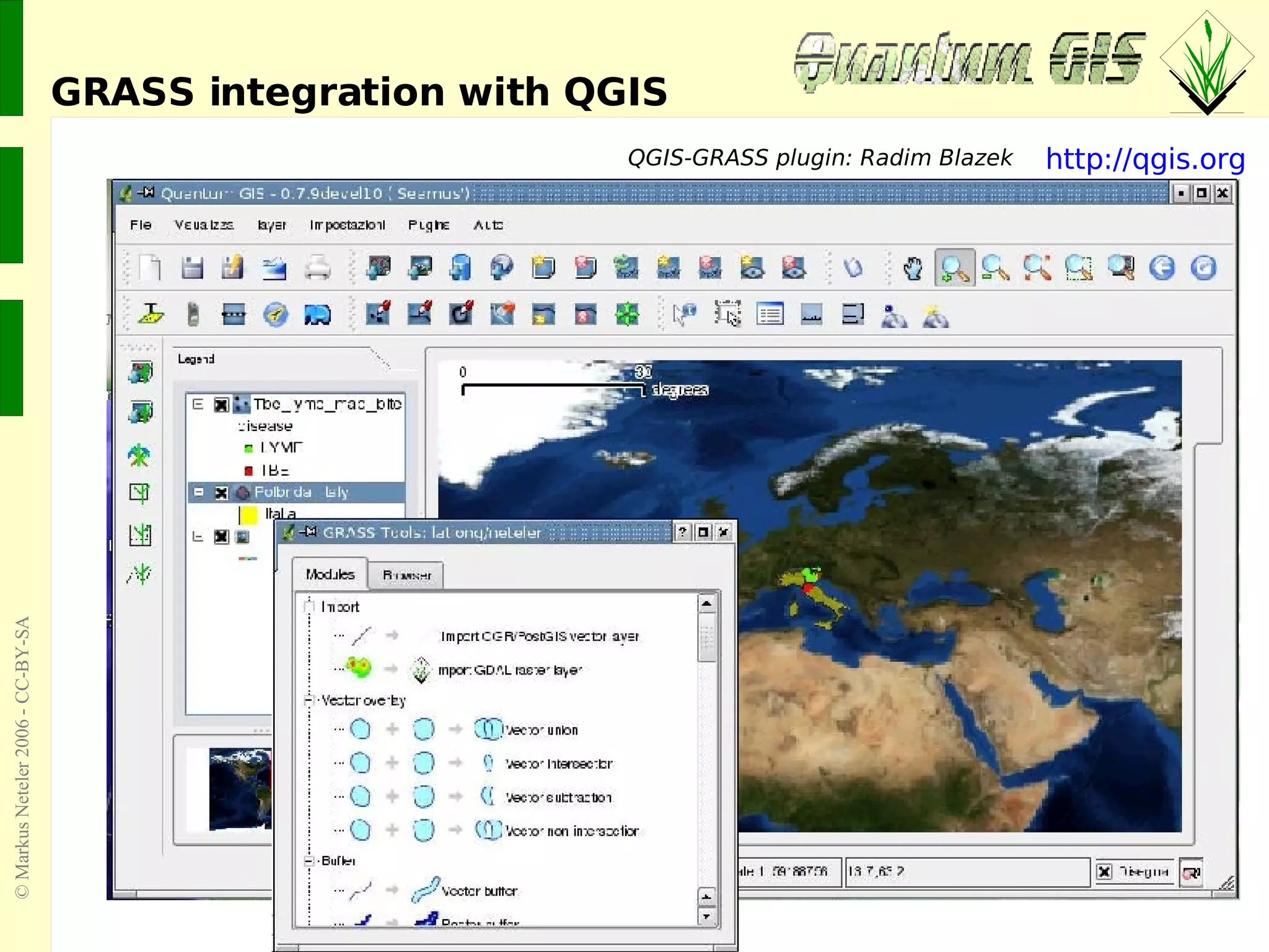Open the Attribute Table icon
The image size is (1269, 952).
[x=770, y=315]
